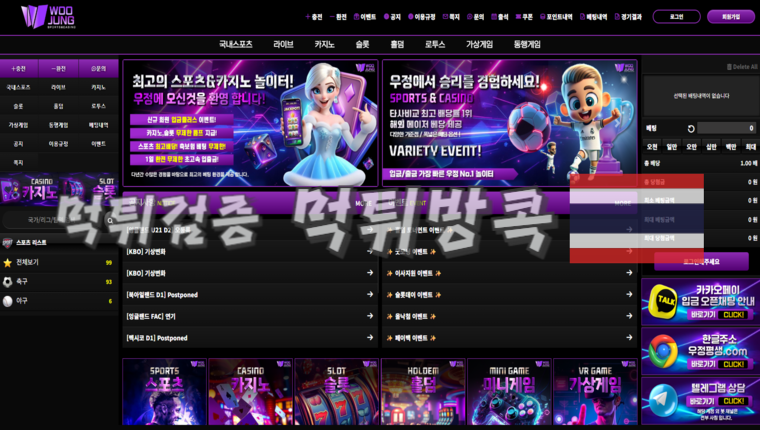Click the 최대 bet amount button
Viewport: 760px width, 430px height.
click(x=750, y=146)
